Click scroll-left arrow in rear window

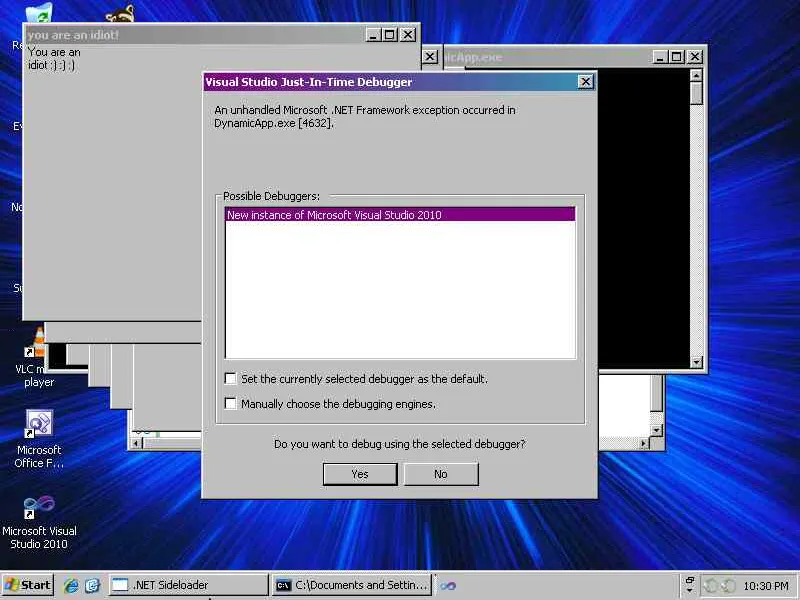136,443
